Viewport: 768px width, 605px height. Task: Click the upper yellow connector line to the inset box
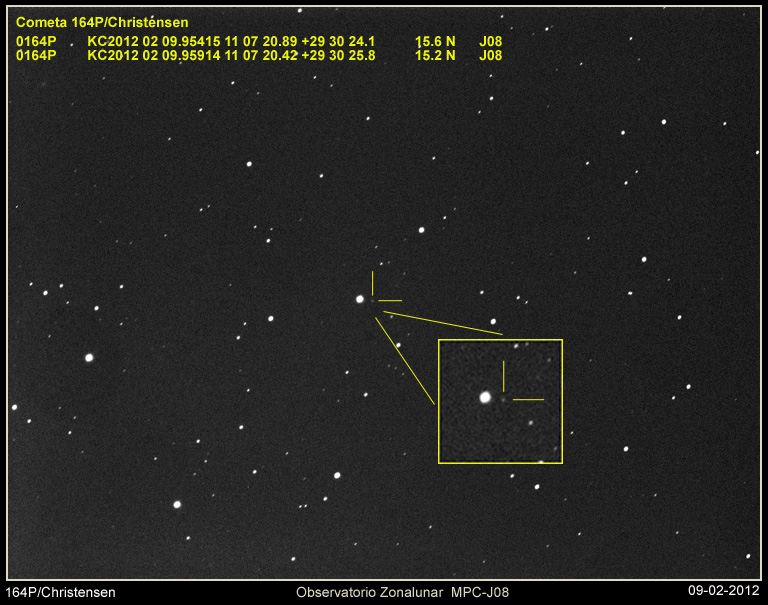tap(443, 323)
